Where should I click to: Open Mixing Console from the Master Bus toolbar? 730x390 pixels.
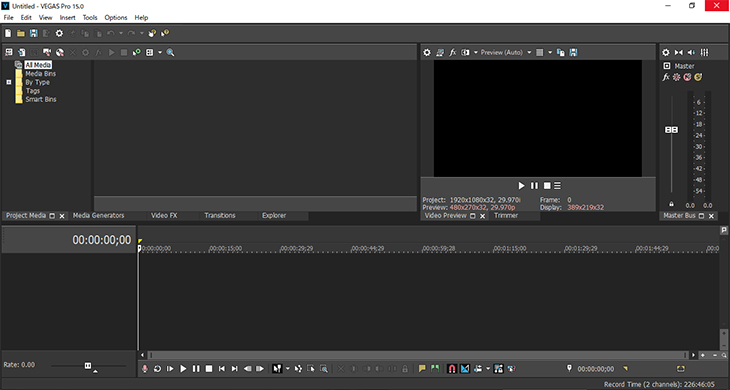tap(704, 53)
